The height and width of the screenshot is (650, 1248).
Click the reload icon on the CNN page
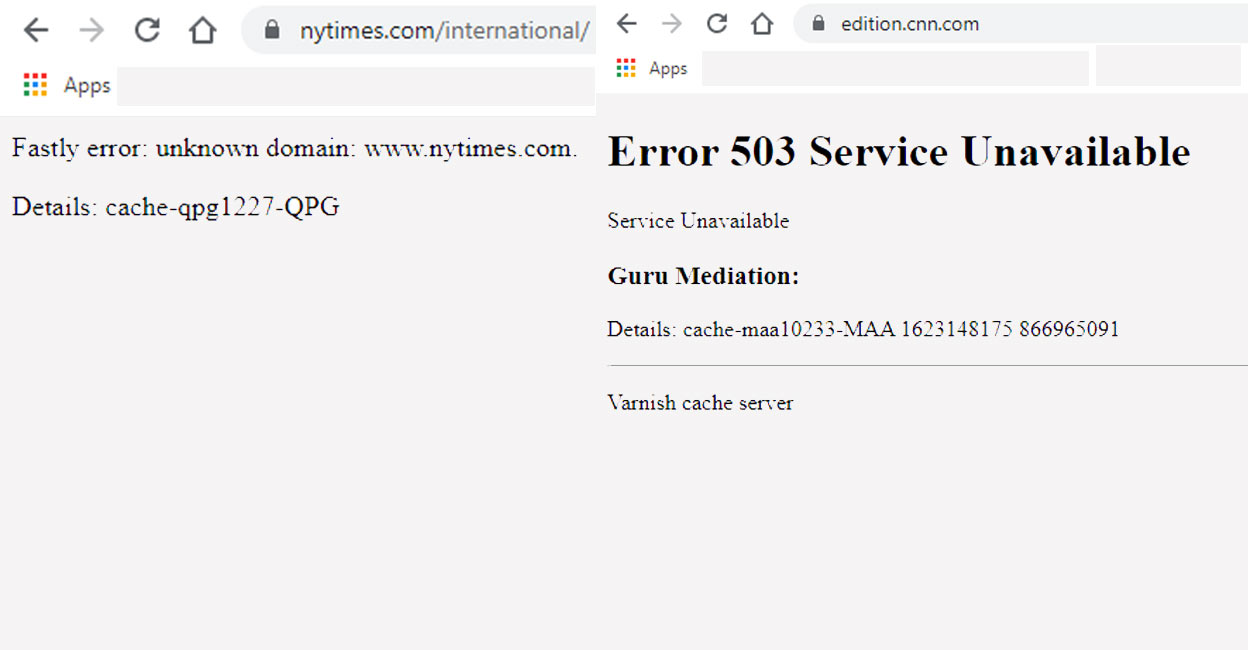(x=716, y=23)
